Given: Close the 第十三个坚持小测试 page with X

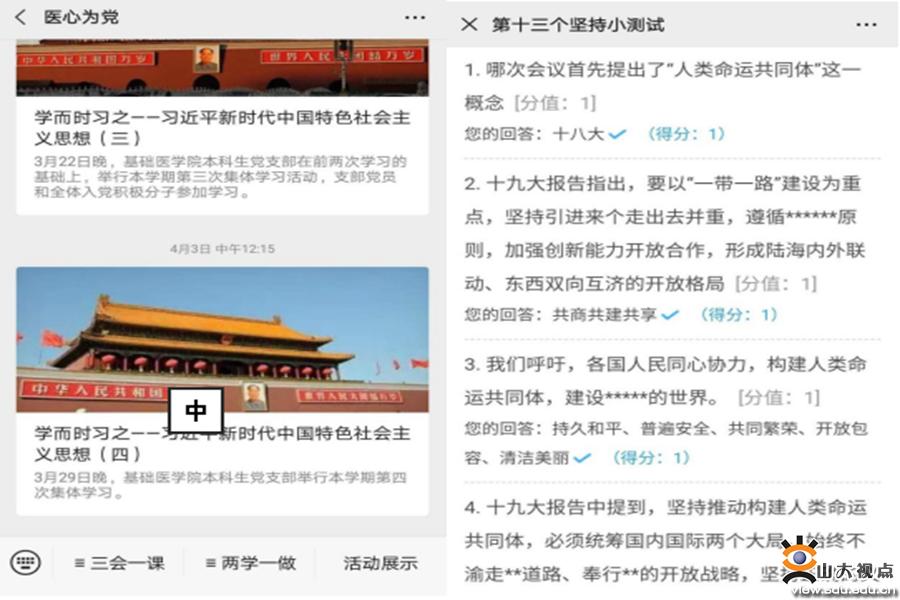Looking at the screenshot, I should coord(469,24).
